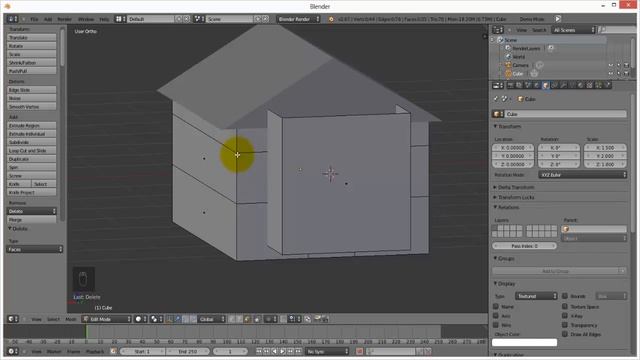Toggle visibility eye for the Cube in outliner

point(611,74)
